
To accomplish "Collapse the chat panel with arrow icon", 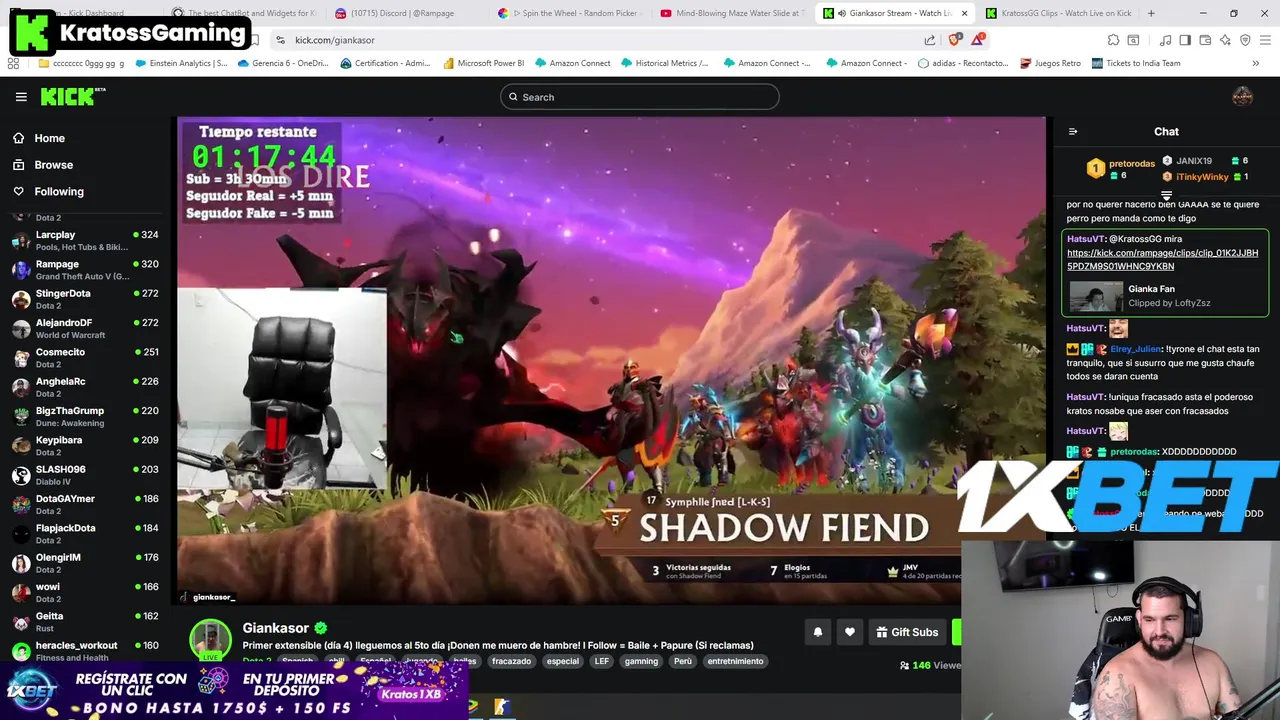I will (x=1073, y=132).
